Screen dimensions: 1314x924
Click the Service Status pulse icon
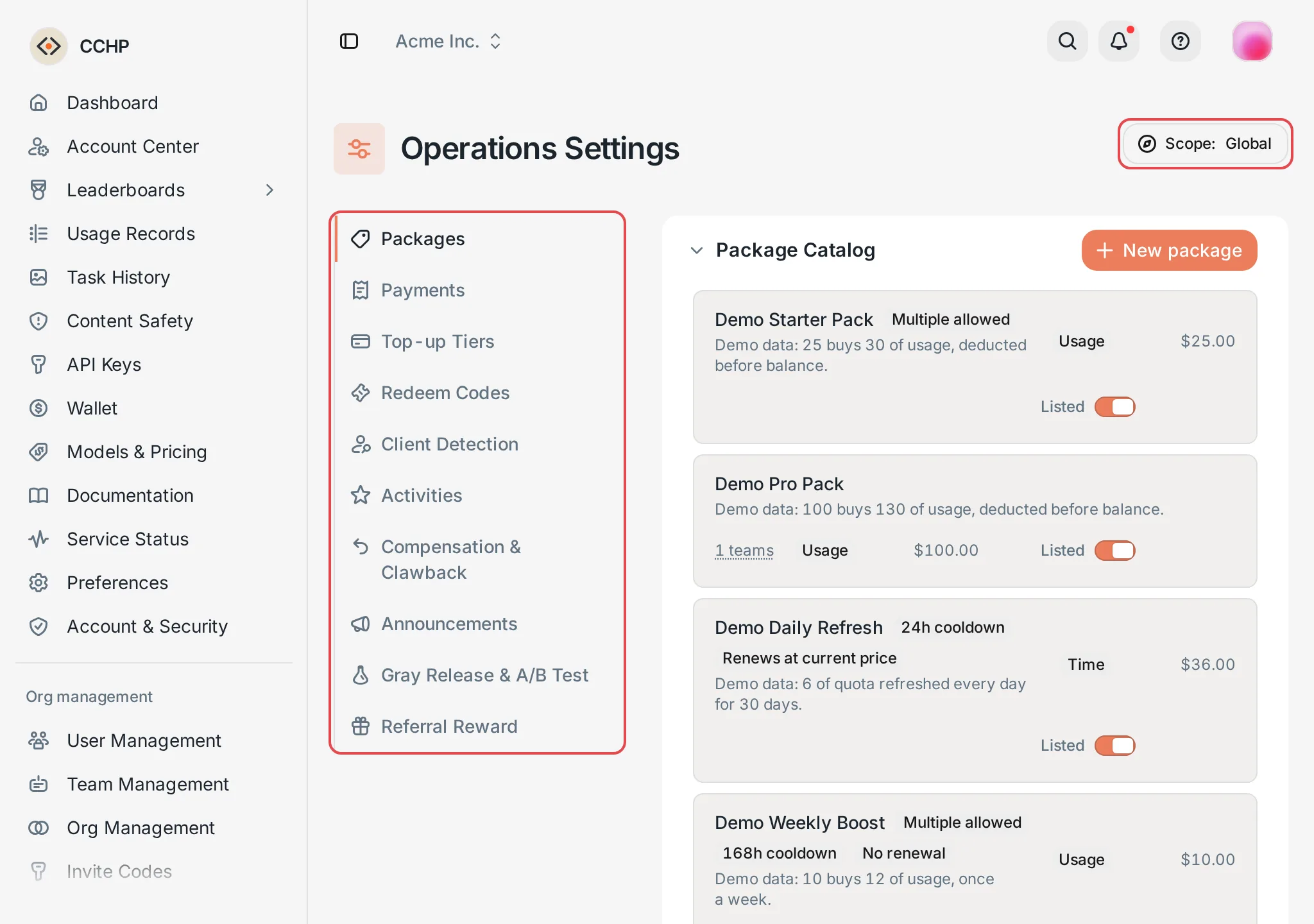click(x=38, y=539)
